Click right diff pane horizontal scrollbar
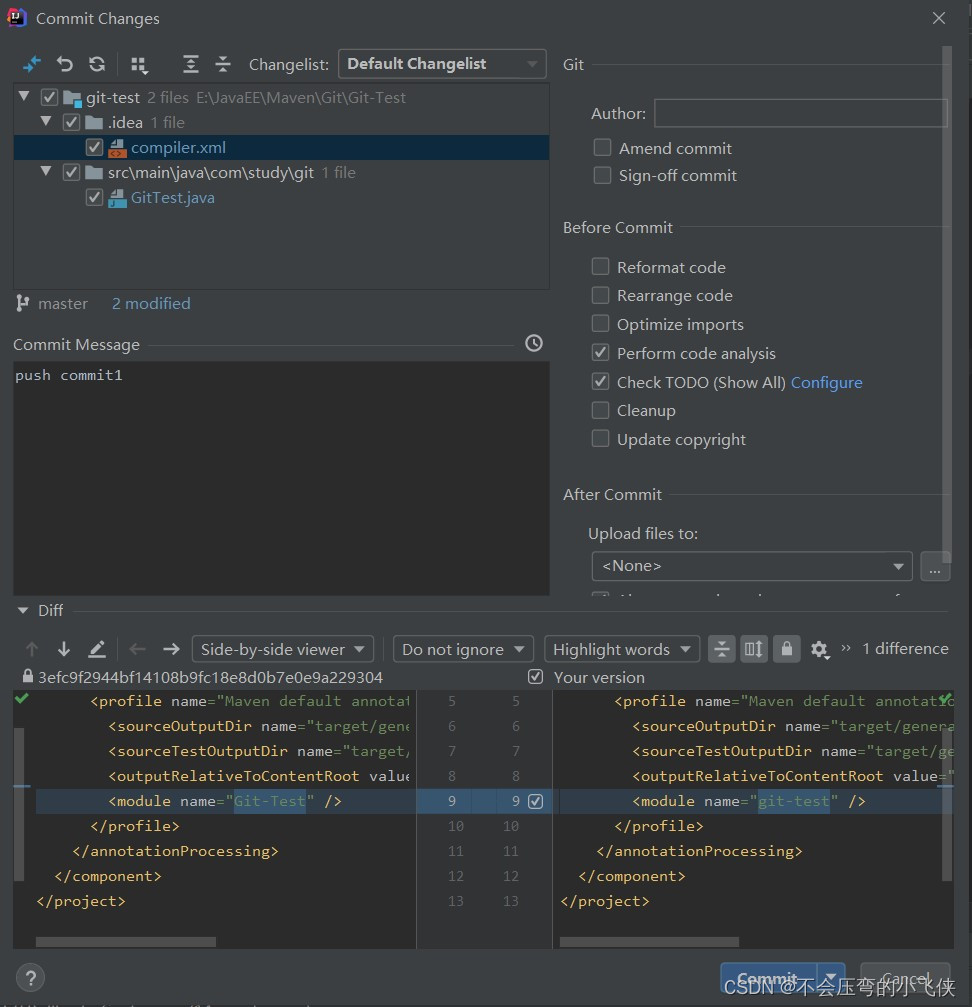The width and height of the screenshot is (972, 1007). pos(649,941)
